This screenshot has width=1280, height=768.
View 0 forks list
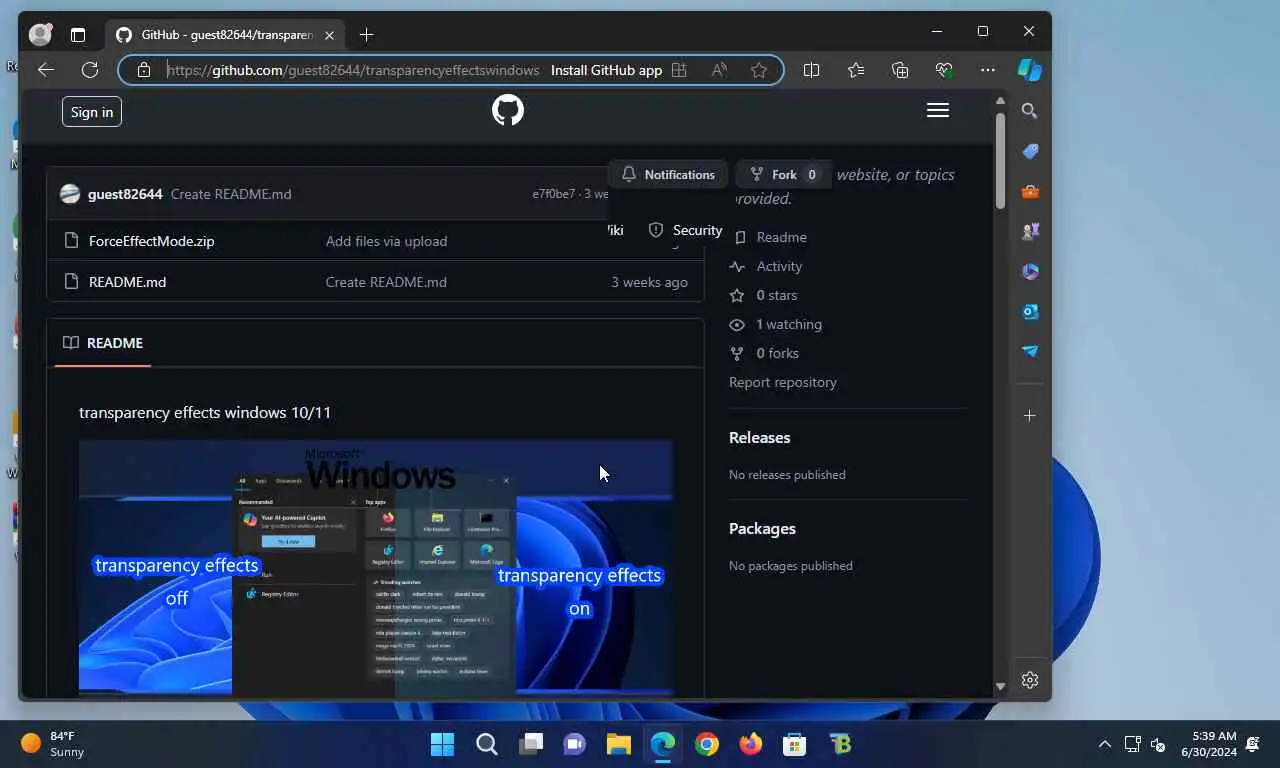pyautogui.click(x=764, y=353)
